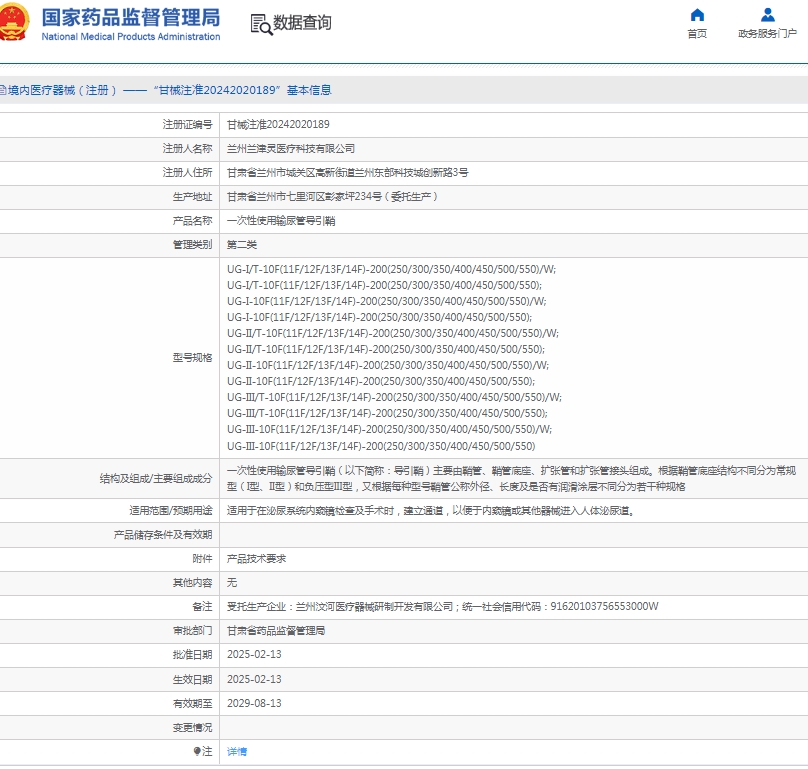Click approval department 甘肃省药品监督管理局
Image resolution: width=808 pixels, height=769 pixels.
pos(276,630)
